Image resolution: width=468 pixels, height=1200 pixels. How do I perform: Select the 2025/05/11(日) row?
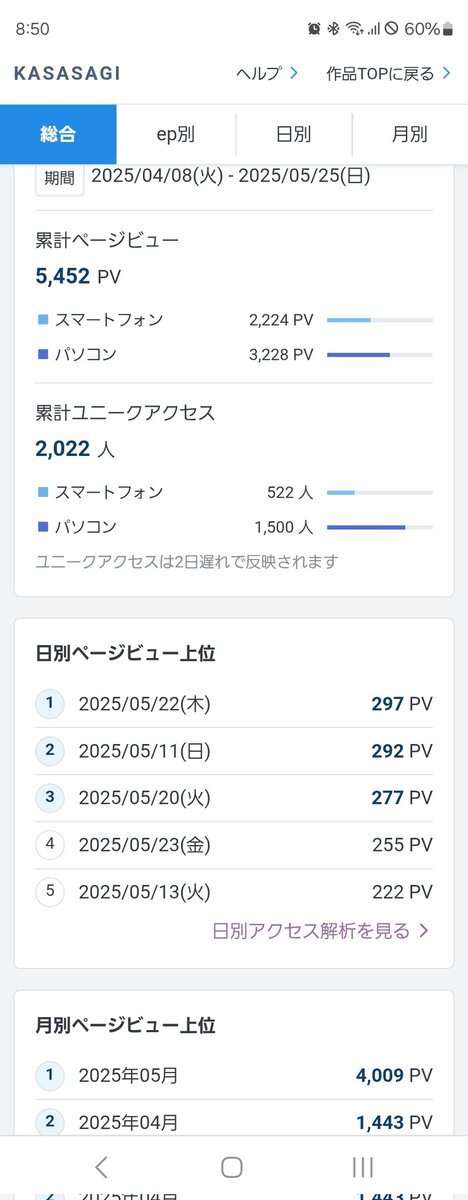tap(234, 751)
